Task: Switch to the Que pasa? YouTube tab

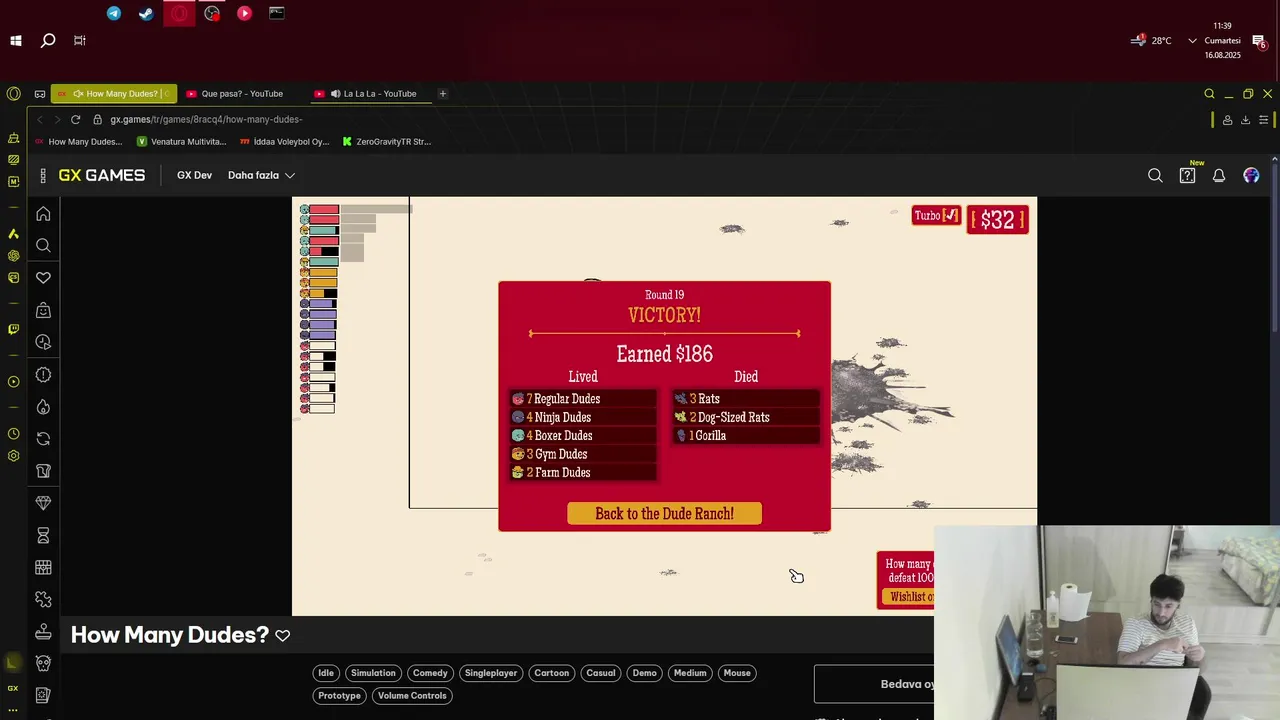Action: 241,94
